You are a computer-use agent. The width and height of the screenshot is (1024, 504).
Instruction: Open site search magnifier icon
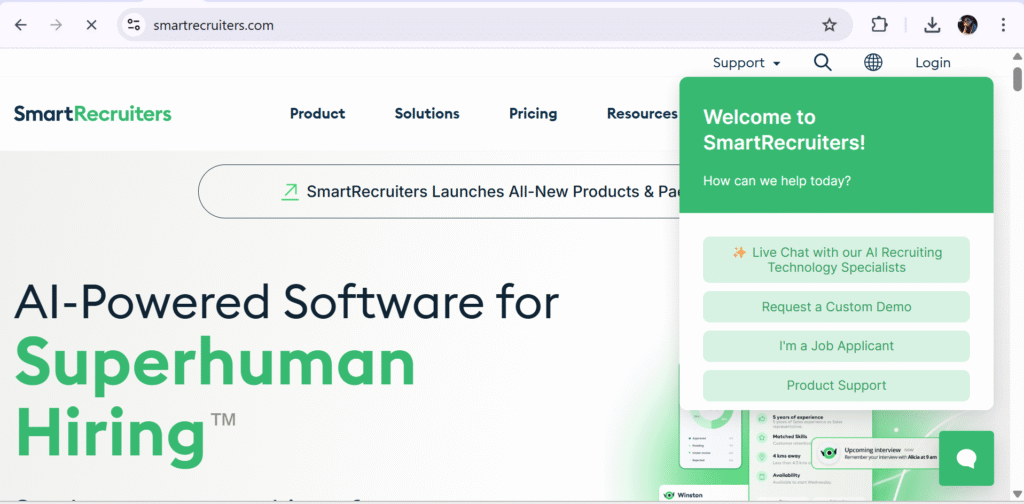pyautogui.click(x=823, y=63)
